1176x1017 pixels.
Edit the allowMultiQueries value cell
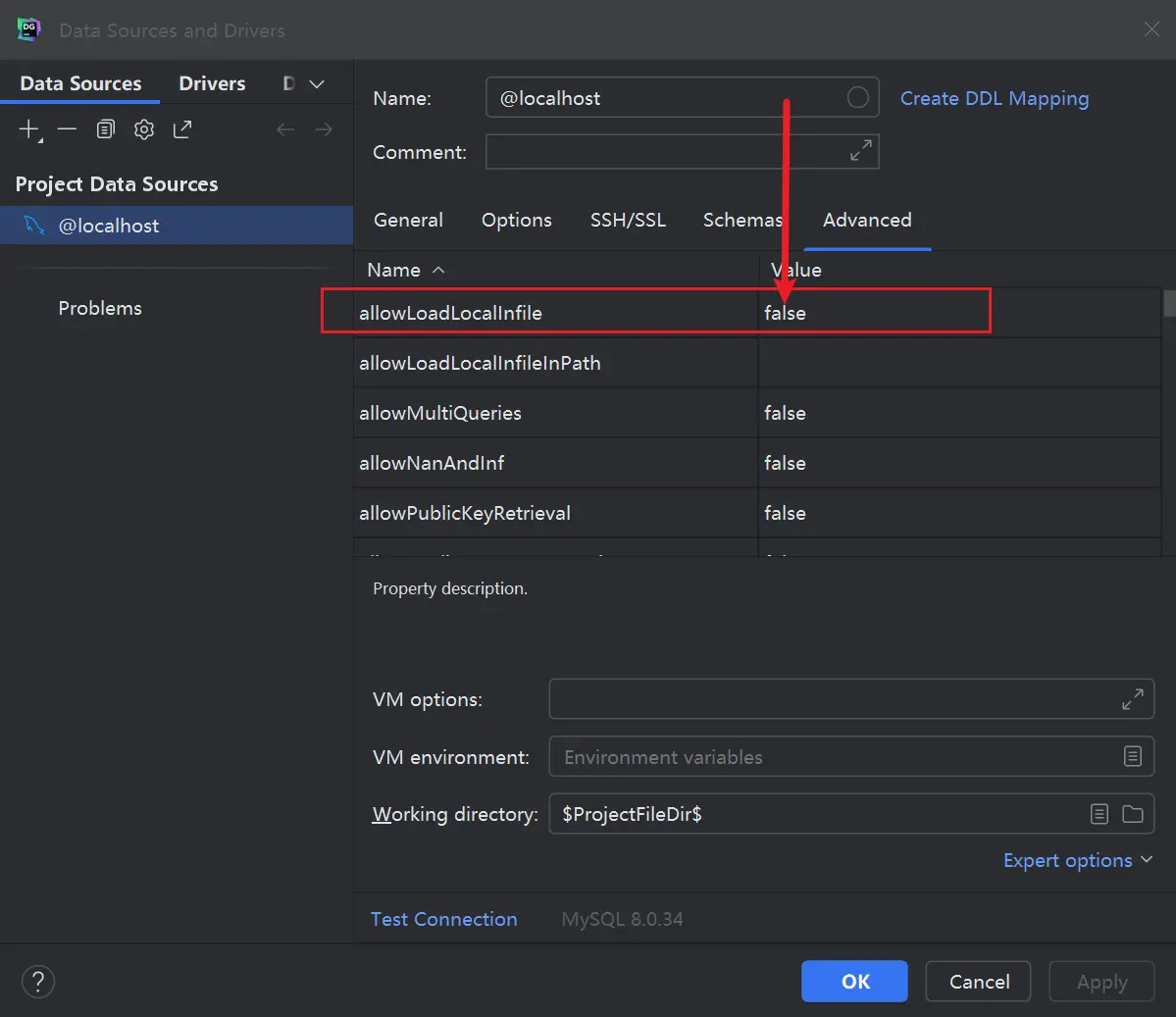coord(956,413)
